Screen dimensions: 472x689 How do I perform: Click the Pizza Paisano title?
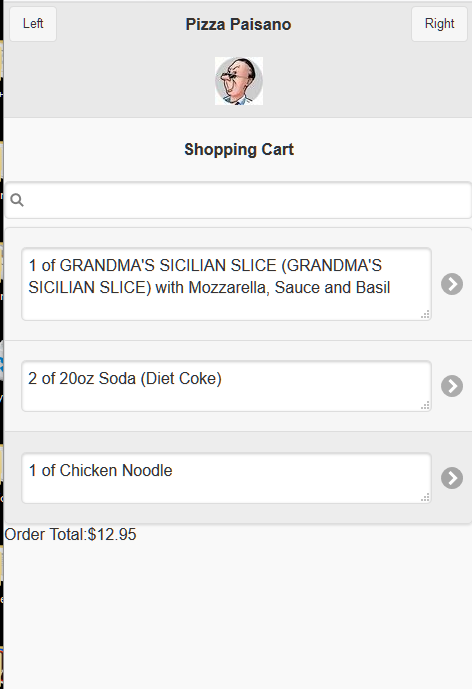tap(238, 24)
